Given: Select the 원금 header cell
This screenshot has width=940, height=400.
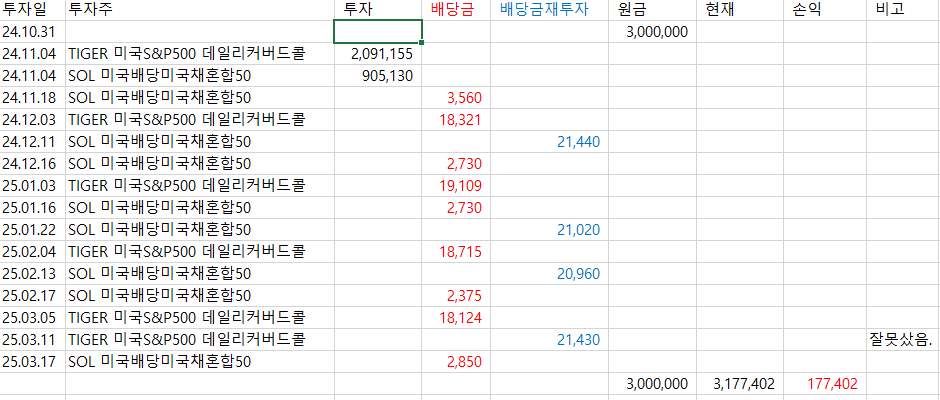Looking at the screenshot, I should (652, 10).
